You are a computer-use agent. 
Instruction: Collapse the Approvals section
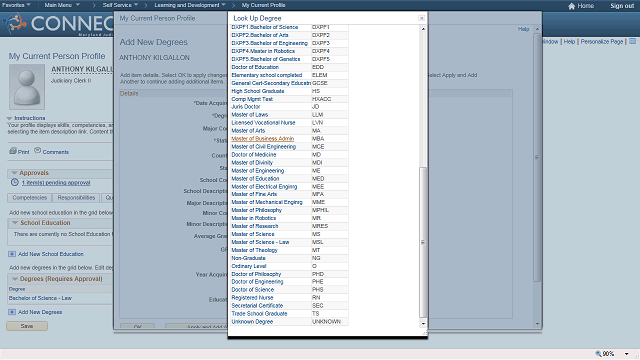click(15, 173)
